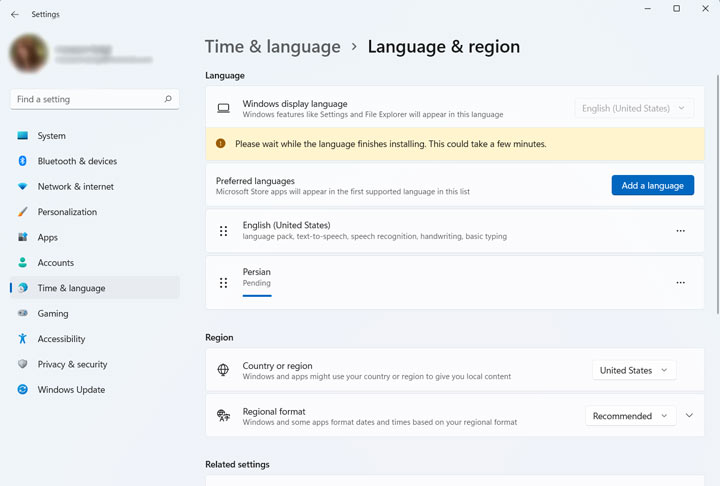Image resolution: width=720 pixels, height=486 pixels.
Task: Click the Network & internet wifi icon
Action: (x=22, y=186)
